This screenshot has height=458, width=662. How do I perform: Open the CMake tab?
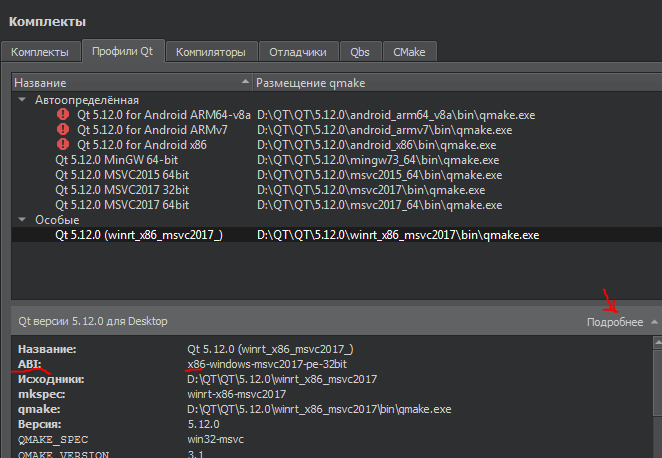[x=409, y=51]
